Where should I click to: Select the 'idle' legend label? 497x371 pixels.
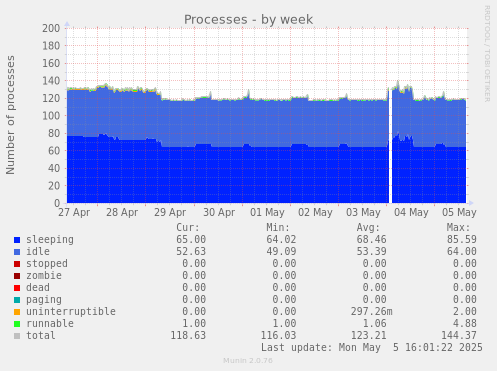(x=38, y=251)
